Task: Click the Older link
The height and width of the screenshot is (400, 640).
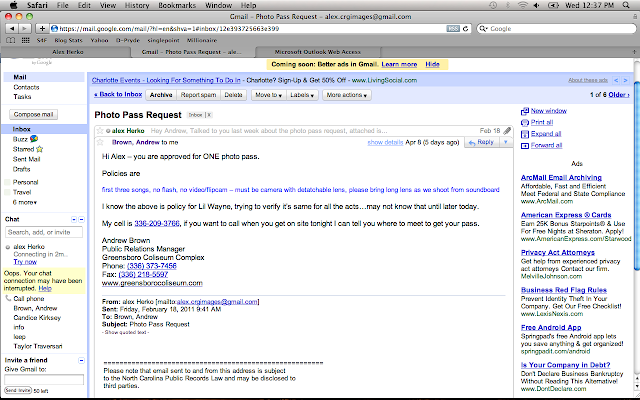Action: (x=619, y=95)
